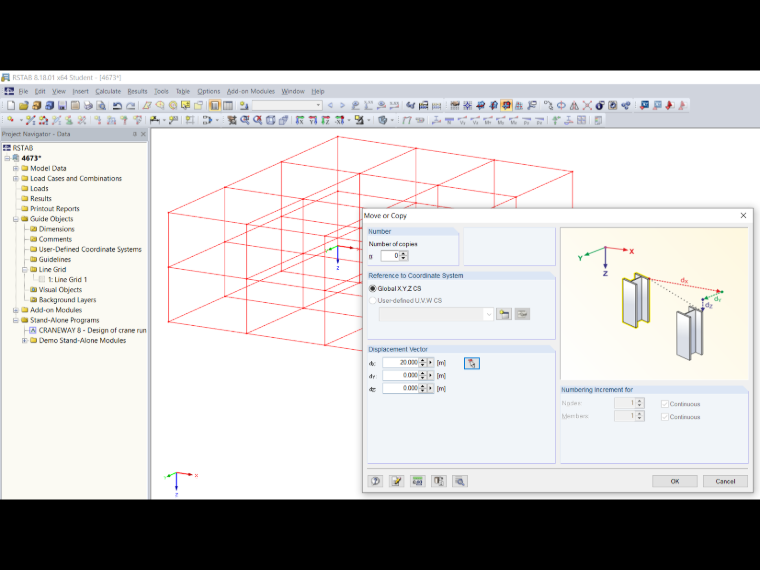760x570 pixels.
Task: Collapse the Guide Objects tree node
Action: click(x=16, y=219)
